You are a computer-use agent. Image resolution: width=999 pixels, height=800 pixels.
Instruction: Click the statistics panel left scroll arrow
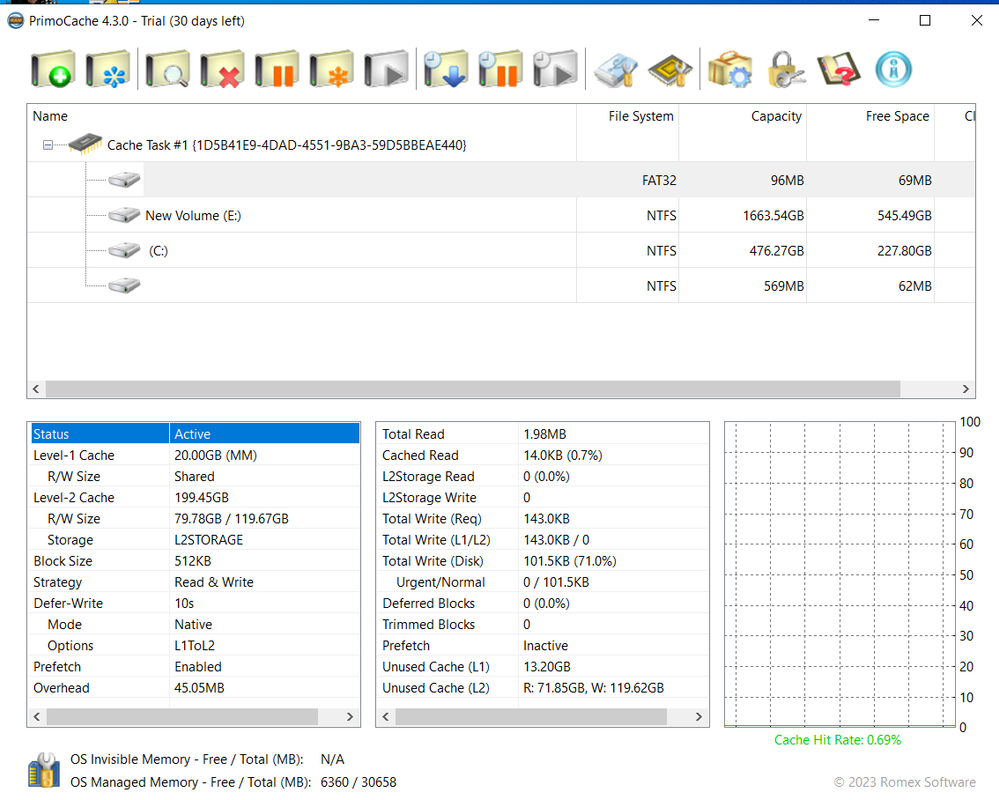point(385,717)
